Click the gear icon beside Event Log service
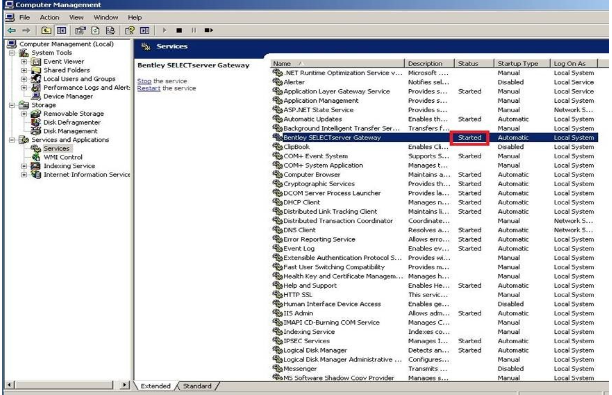This screenshot has width=612, height=395. [278, 248]
